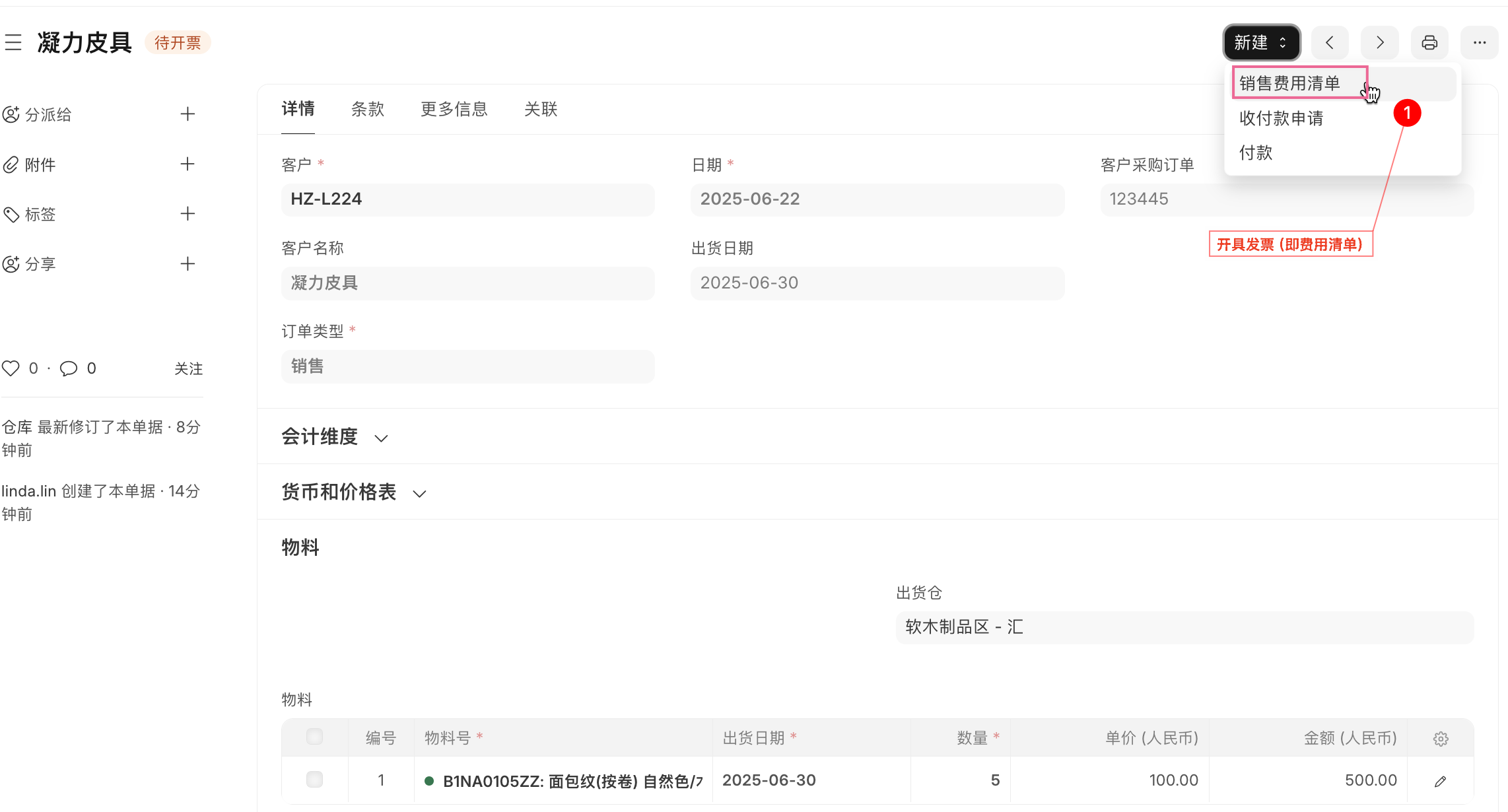Navigate to the previous document with left arrow

point(1330,42)
